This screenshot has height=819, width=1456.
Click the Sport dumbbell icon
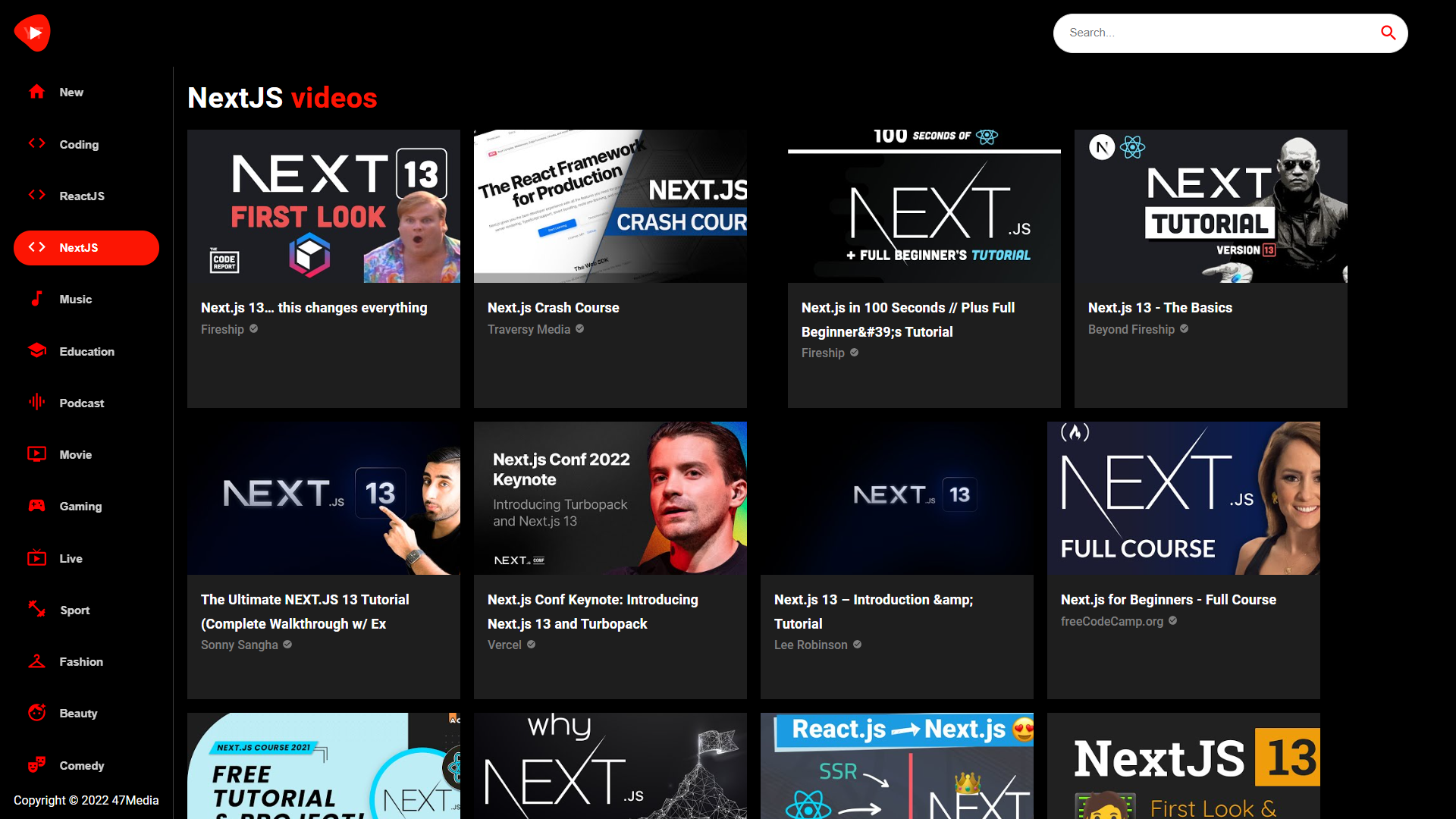[36, 609]
